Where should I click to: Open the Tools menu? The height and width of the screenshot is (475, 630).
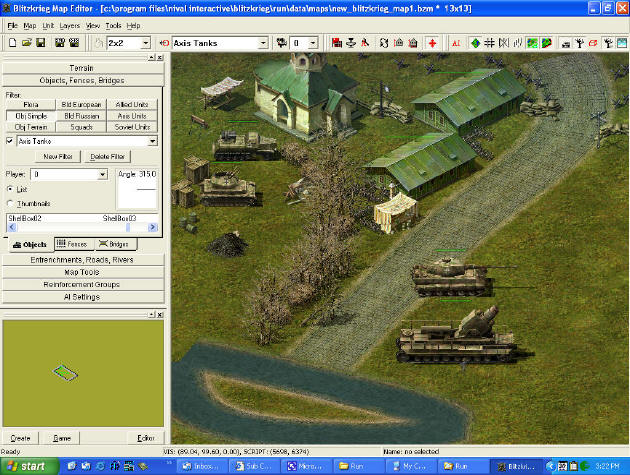pos(113,26)
